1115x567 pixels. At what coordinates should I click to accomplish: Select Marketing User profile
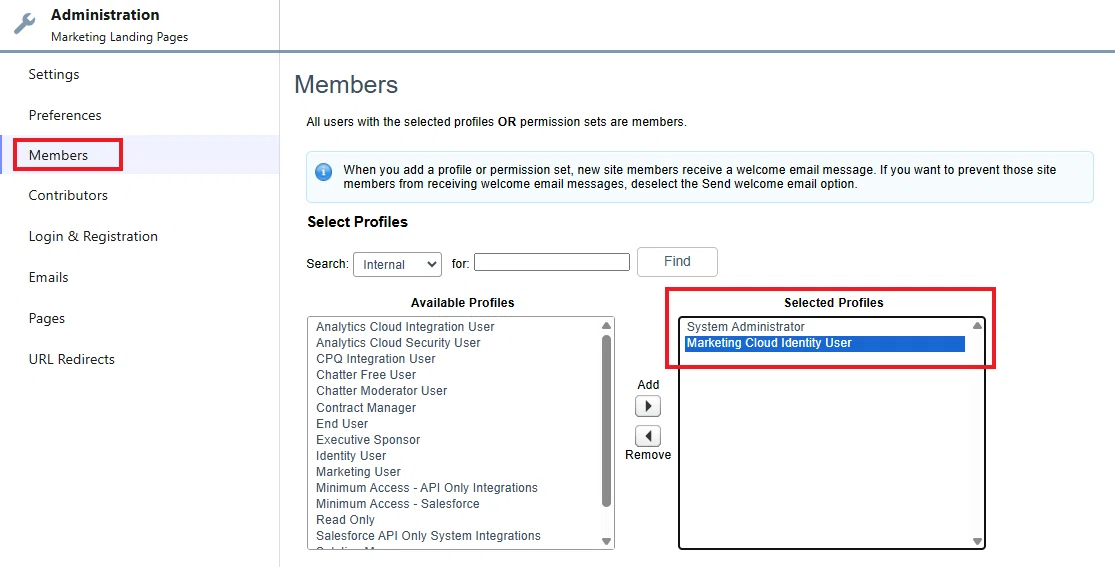358,472
